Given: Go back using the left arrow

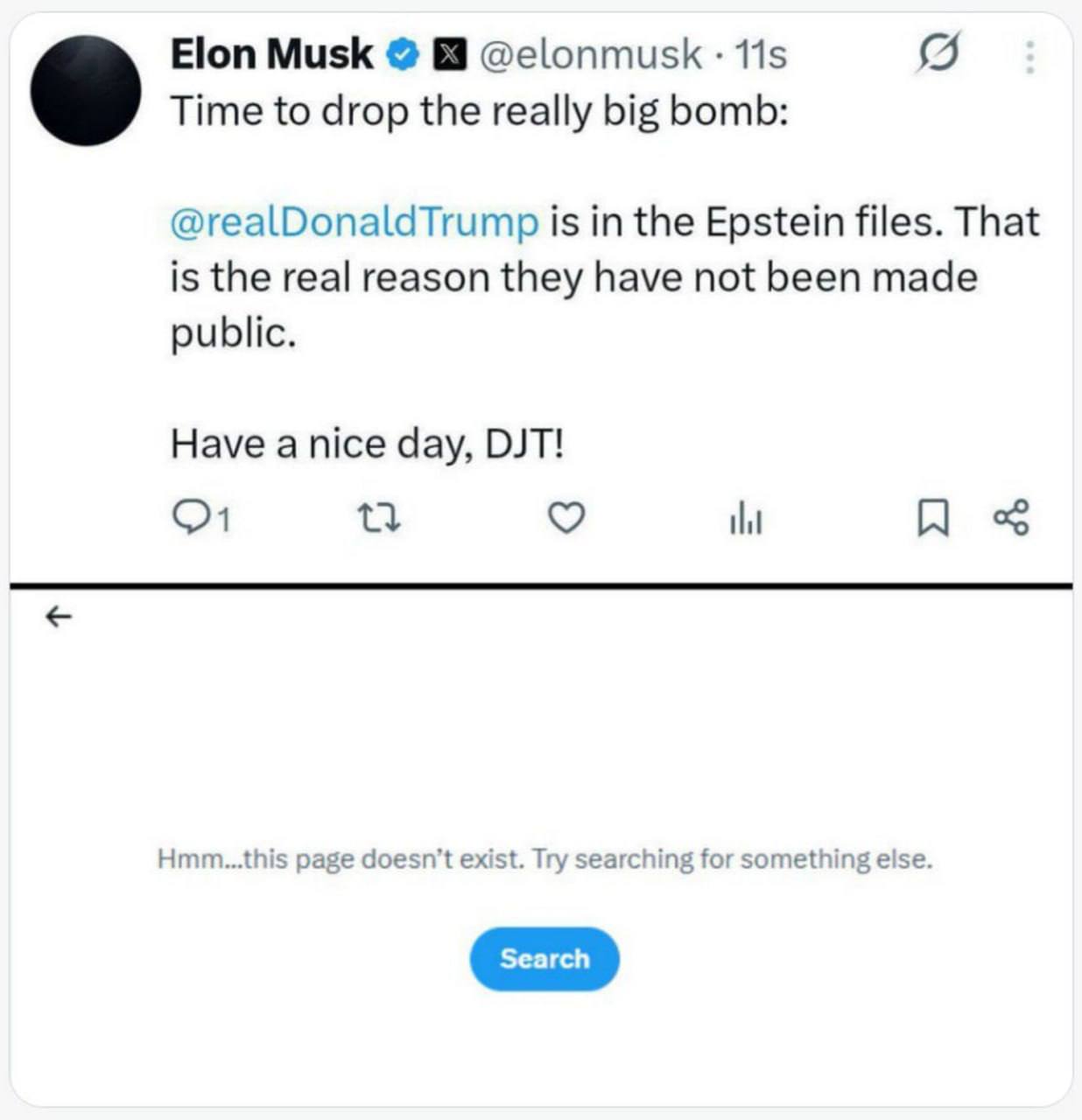Looking at the screenshot, I should pos(59,618).
